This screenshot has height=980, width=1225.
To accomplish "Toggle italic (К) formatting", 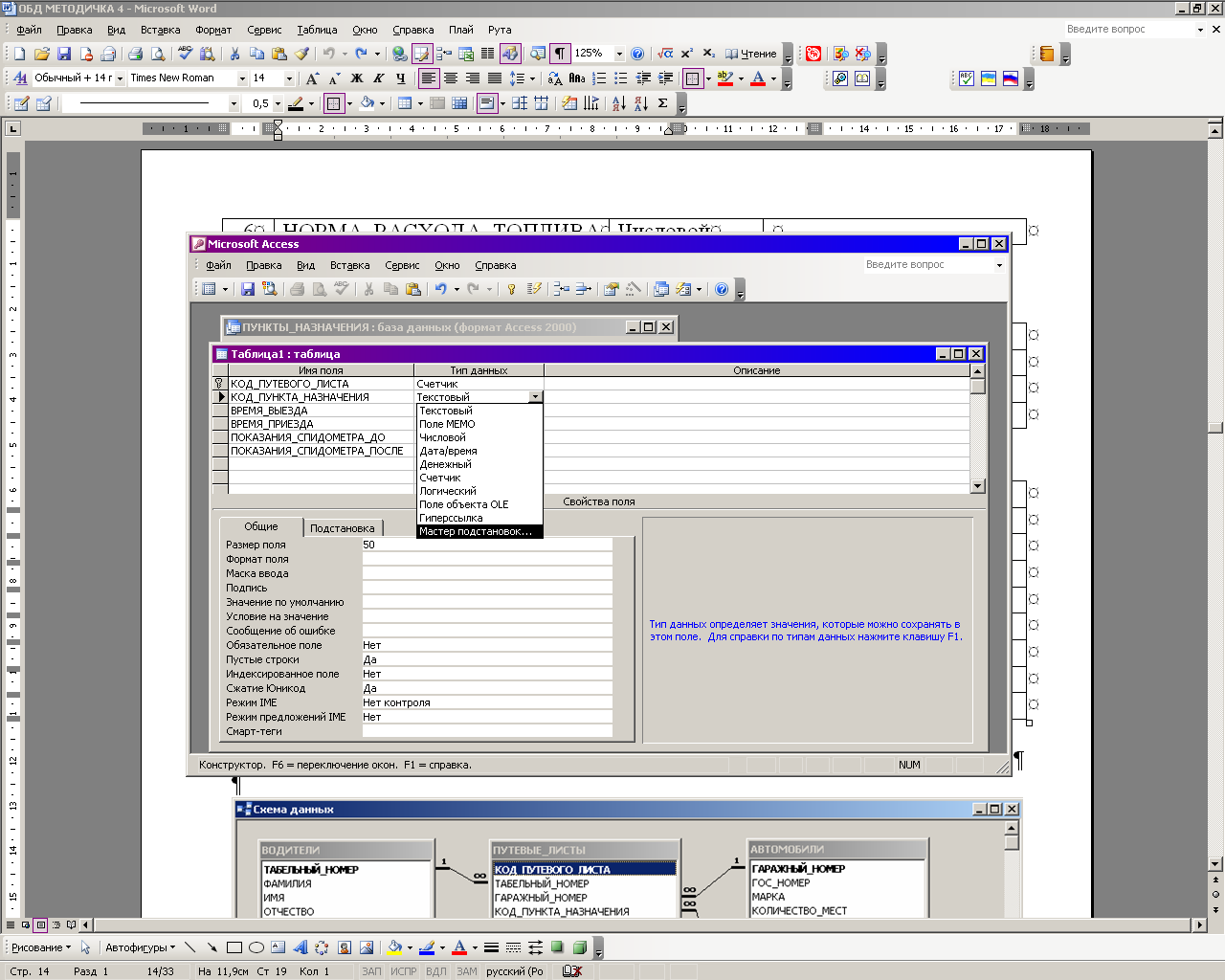I will click(x=378, y=78).
